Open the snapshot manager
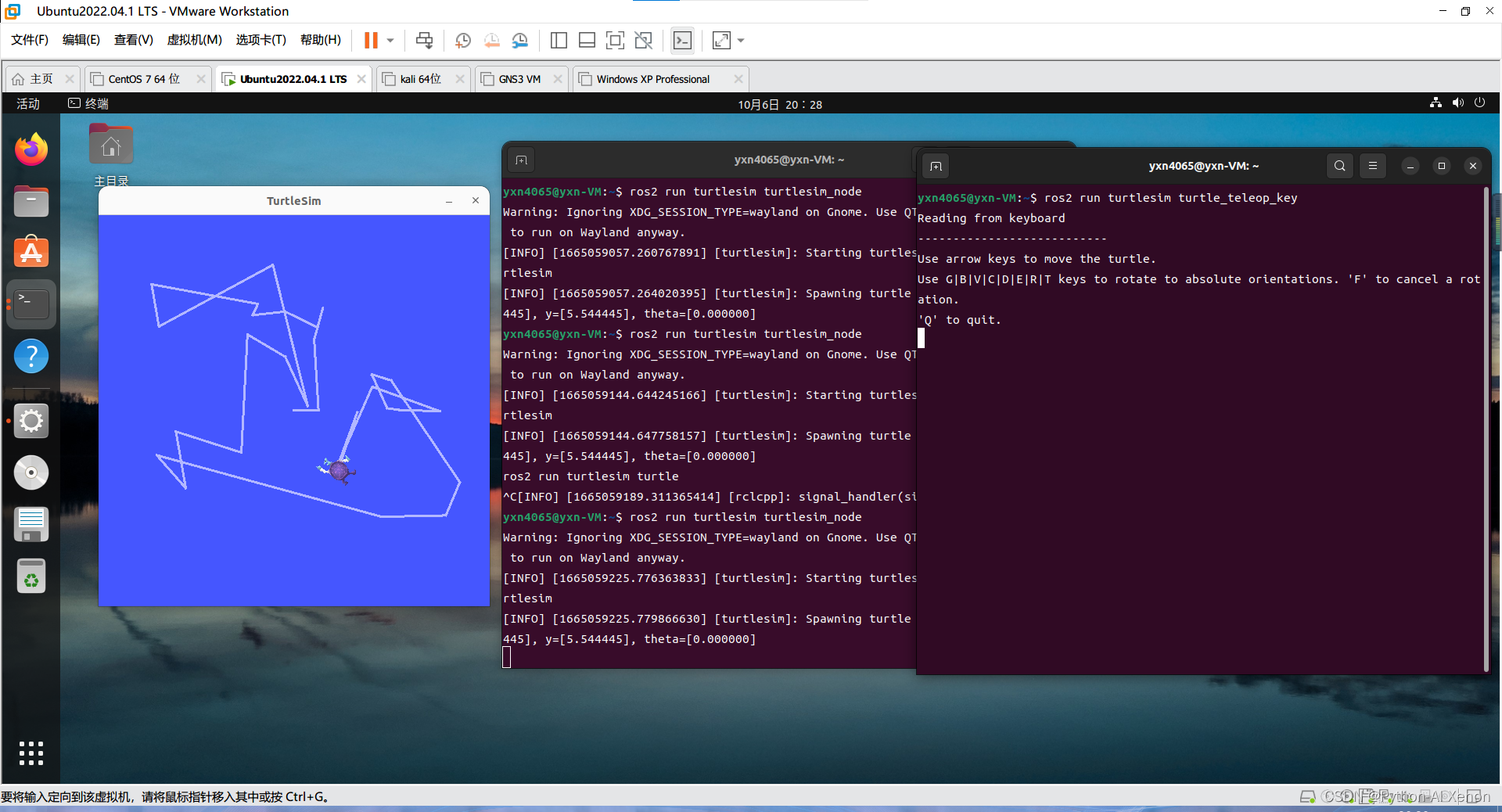Viewport: 1502px width, 812px height. click(520, 40)
